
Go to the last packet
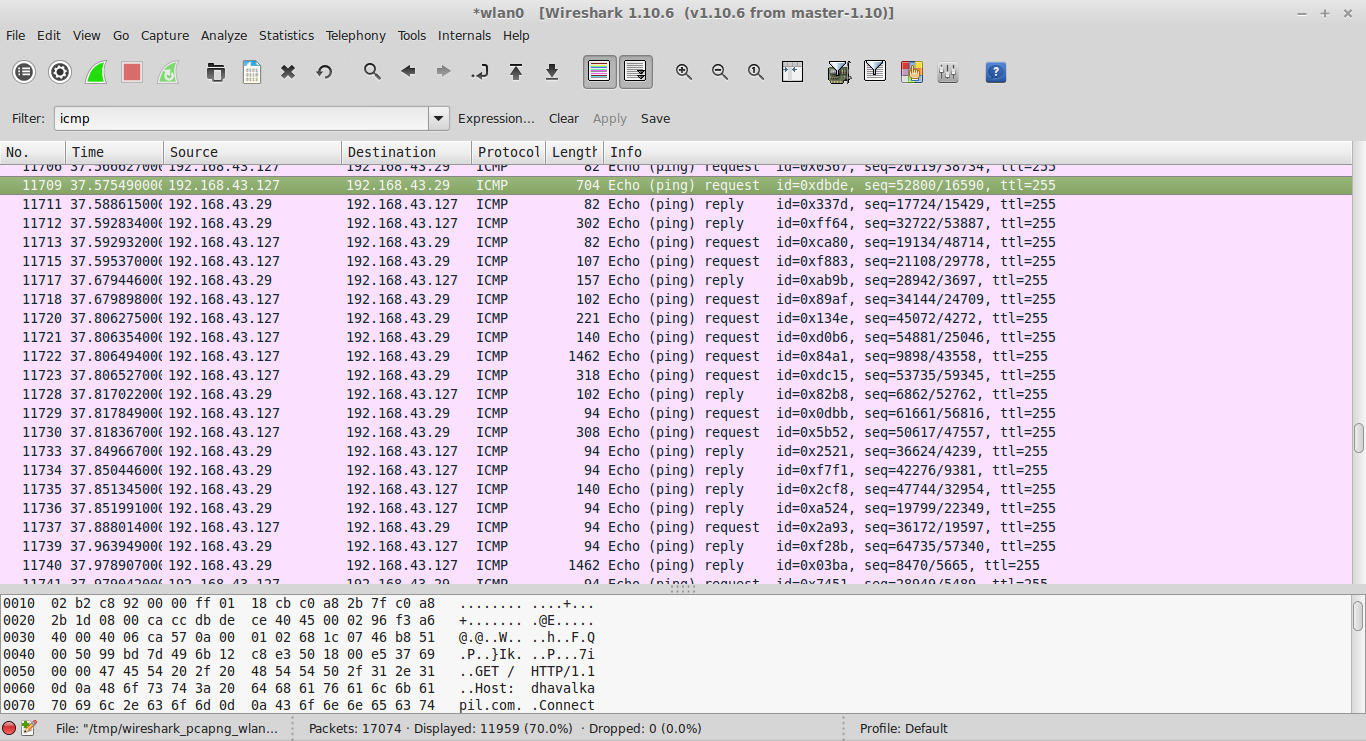552,72
